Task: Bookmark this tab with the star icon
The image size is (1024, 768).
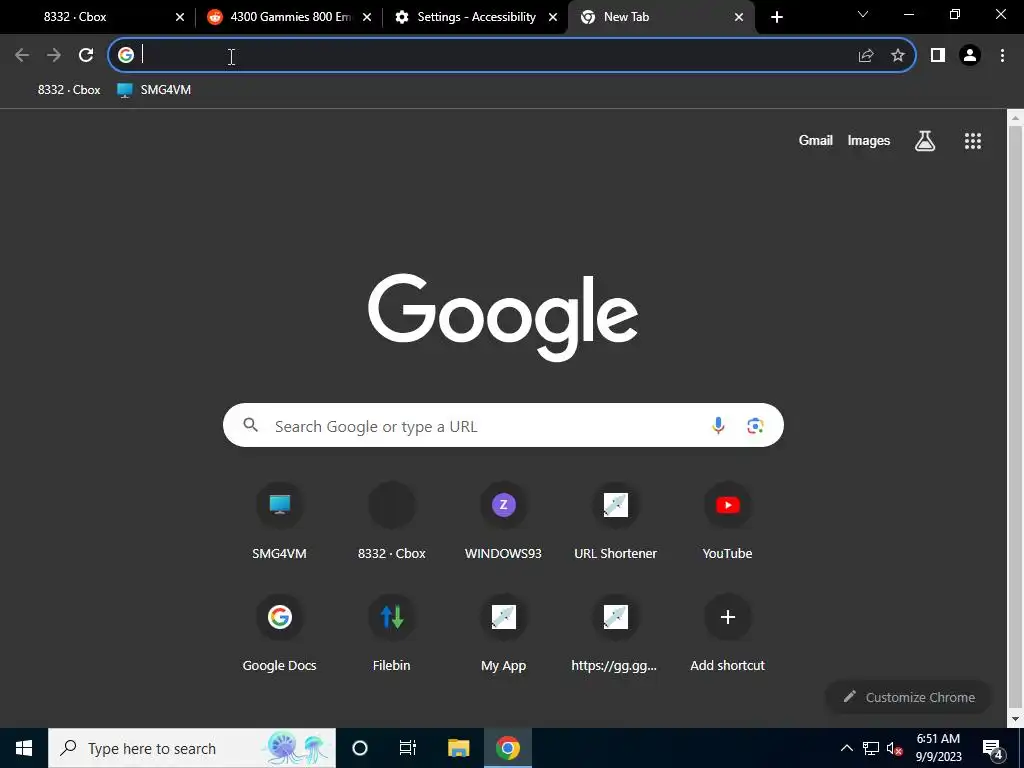Action: [x=898, y=56]
